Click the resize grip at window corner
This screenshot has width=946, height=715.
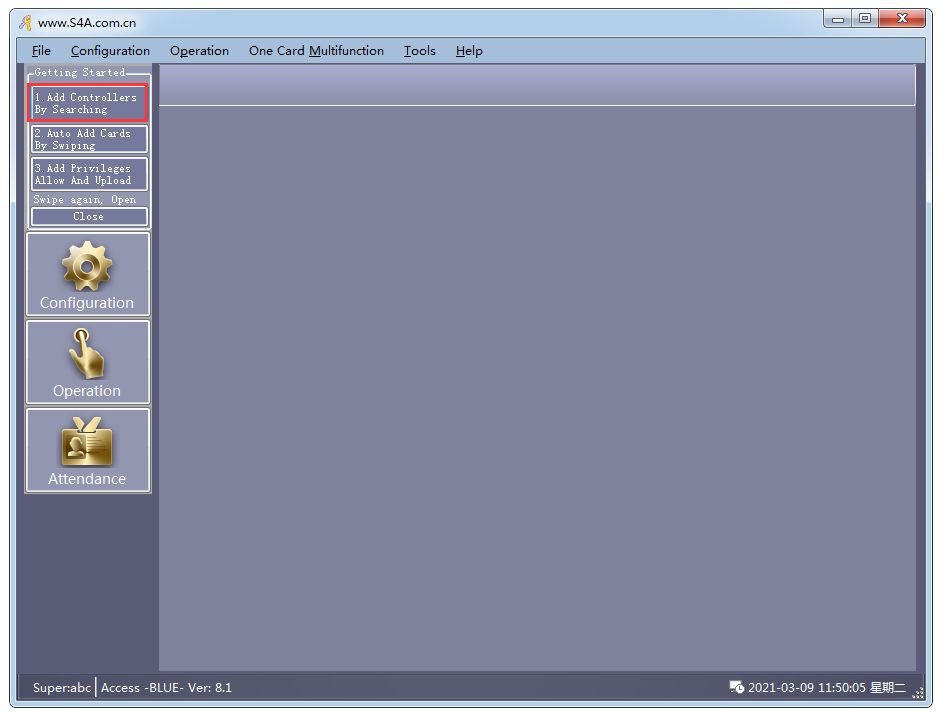pyautogui.click(x=918, y=692)
